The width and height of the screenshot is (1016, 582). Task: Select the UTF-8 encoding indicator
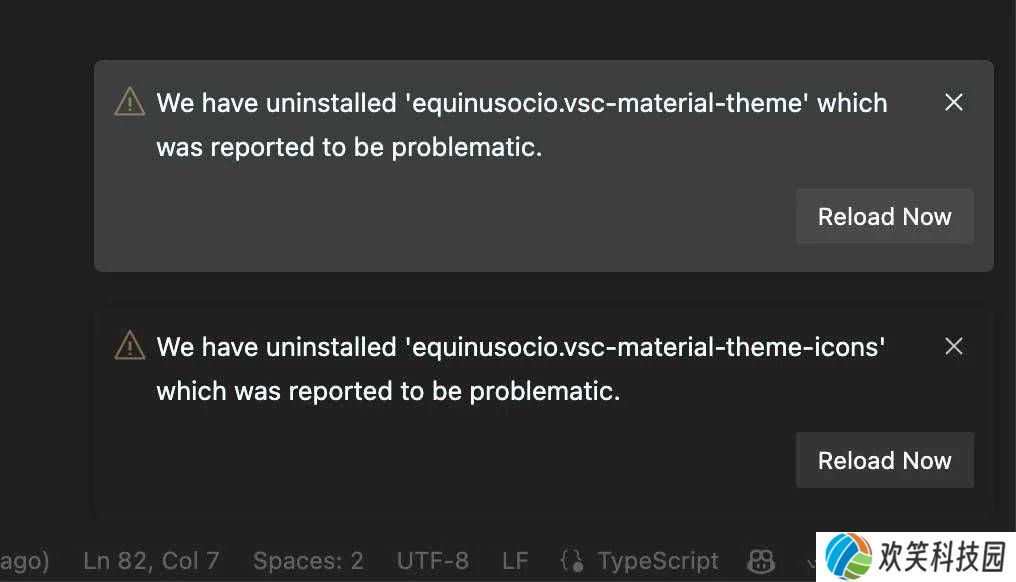[433, 561]
